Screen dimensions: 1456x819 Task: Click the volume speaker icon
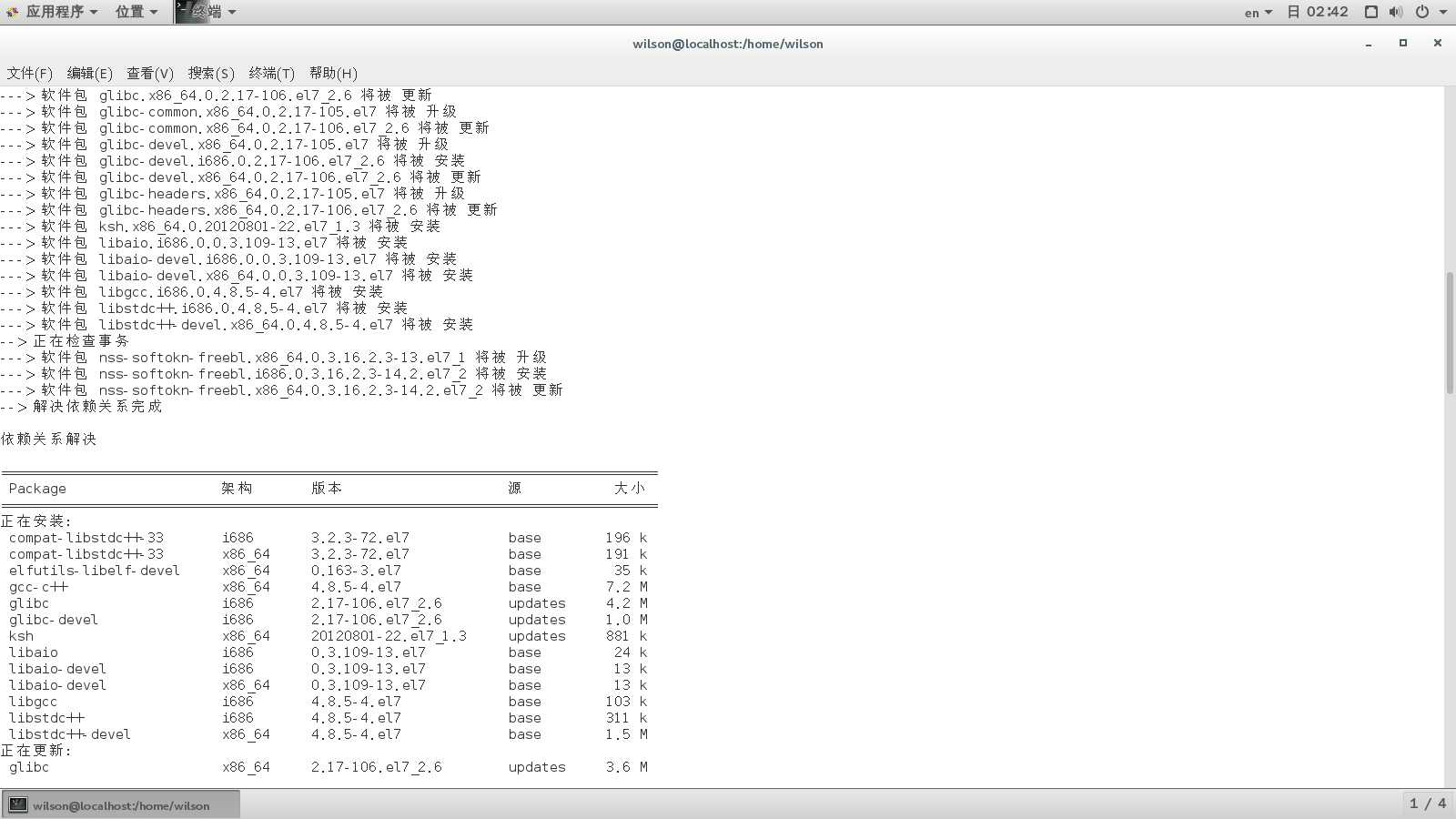coord(1396,12)
